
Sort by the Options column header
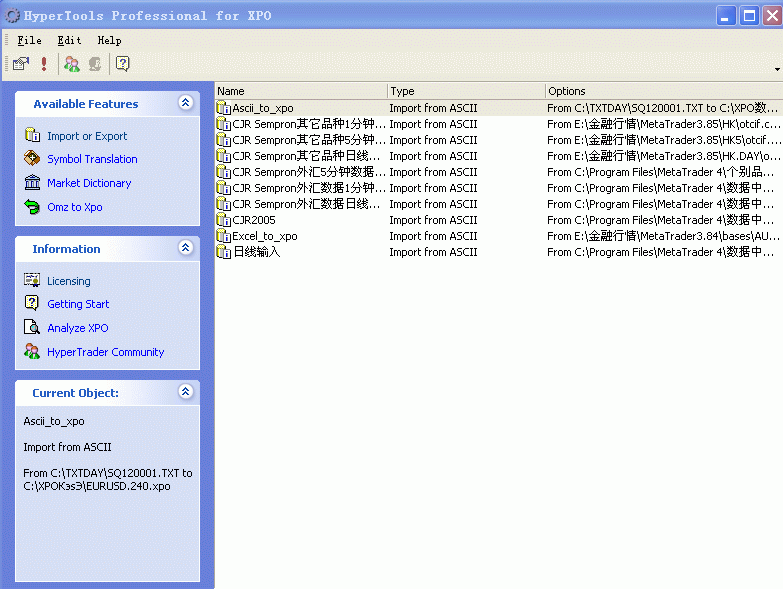664,91
